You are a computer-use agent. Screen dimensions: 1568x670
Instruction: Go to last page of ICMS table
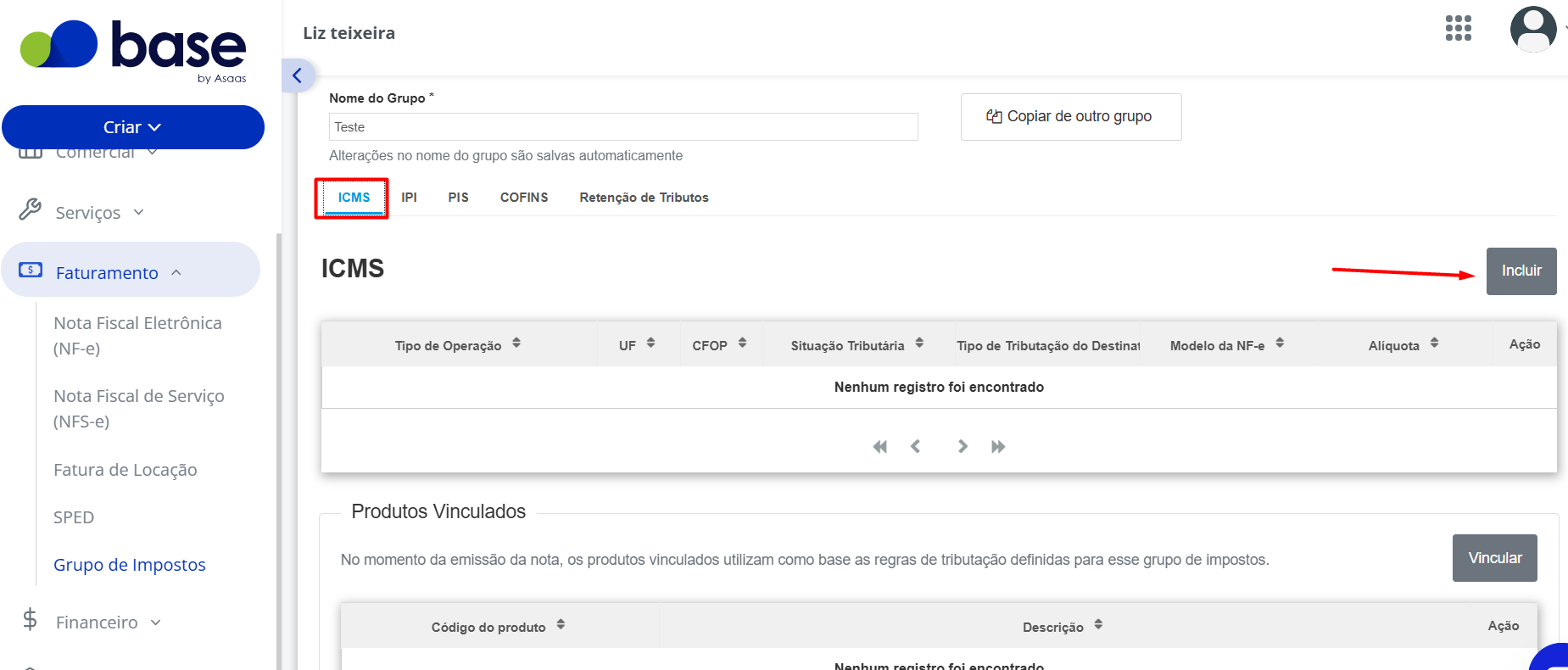click(x=998, y=446)
